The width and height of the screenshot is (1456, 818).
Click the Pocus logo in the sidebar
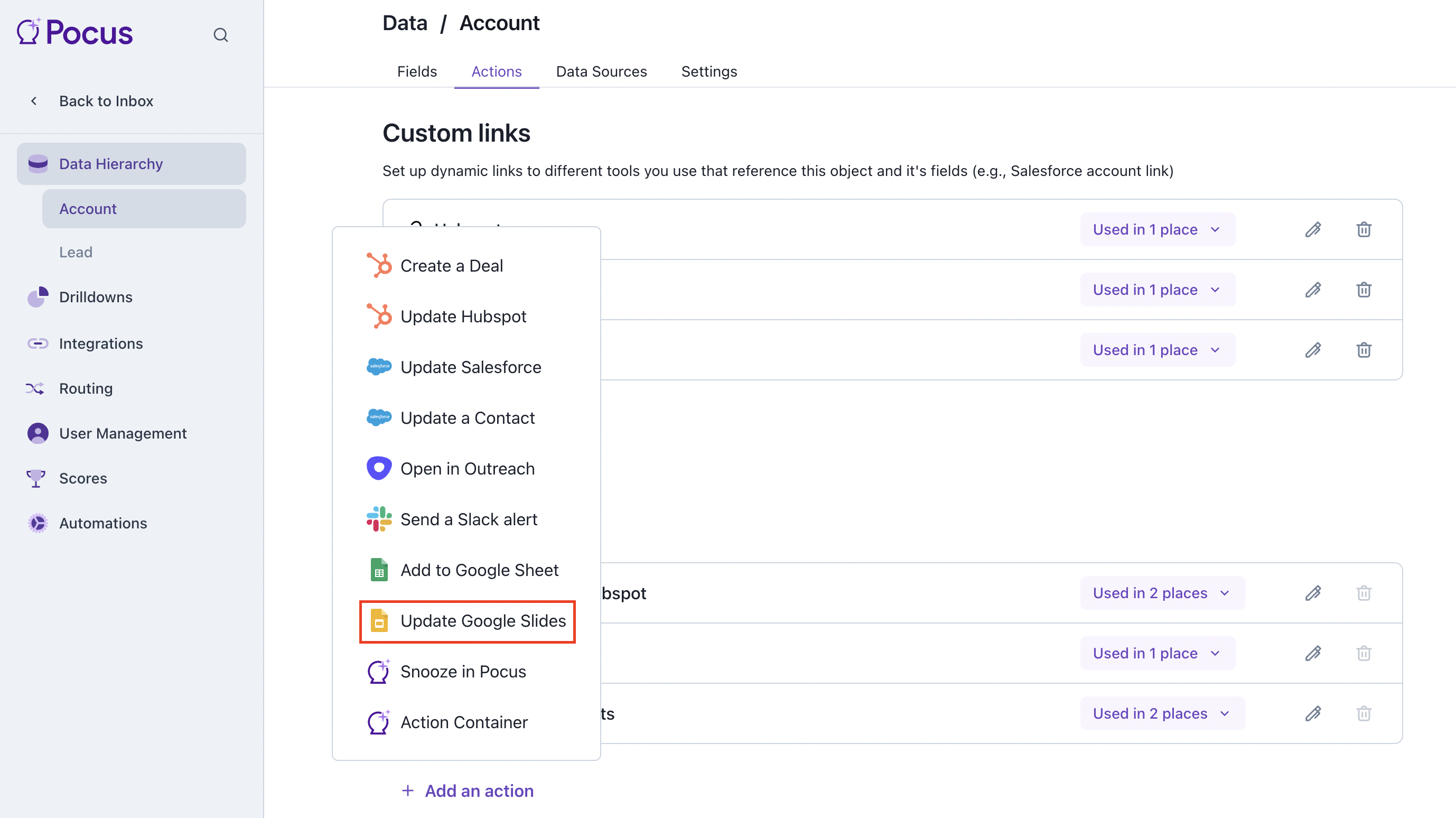[74, 32]
